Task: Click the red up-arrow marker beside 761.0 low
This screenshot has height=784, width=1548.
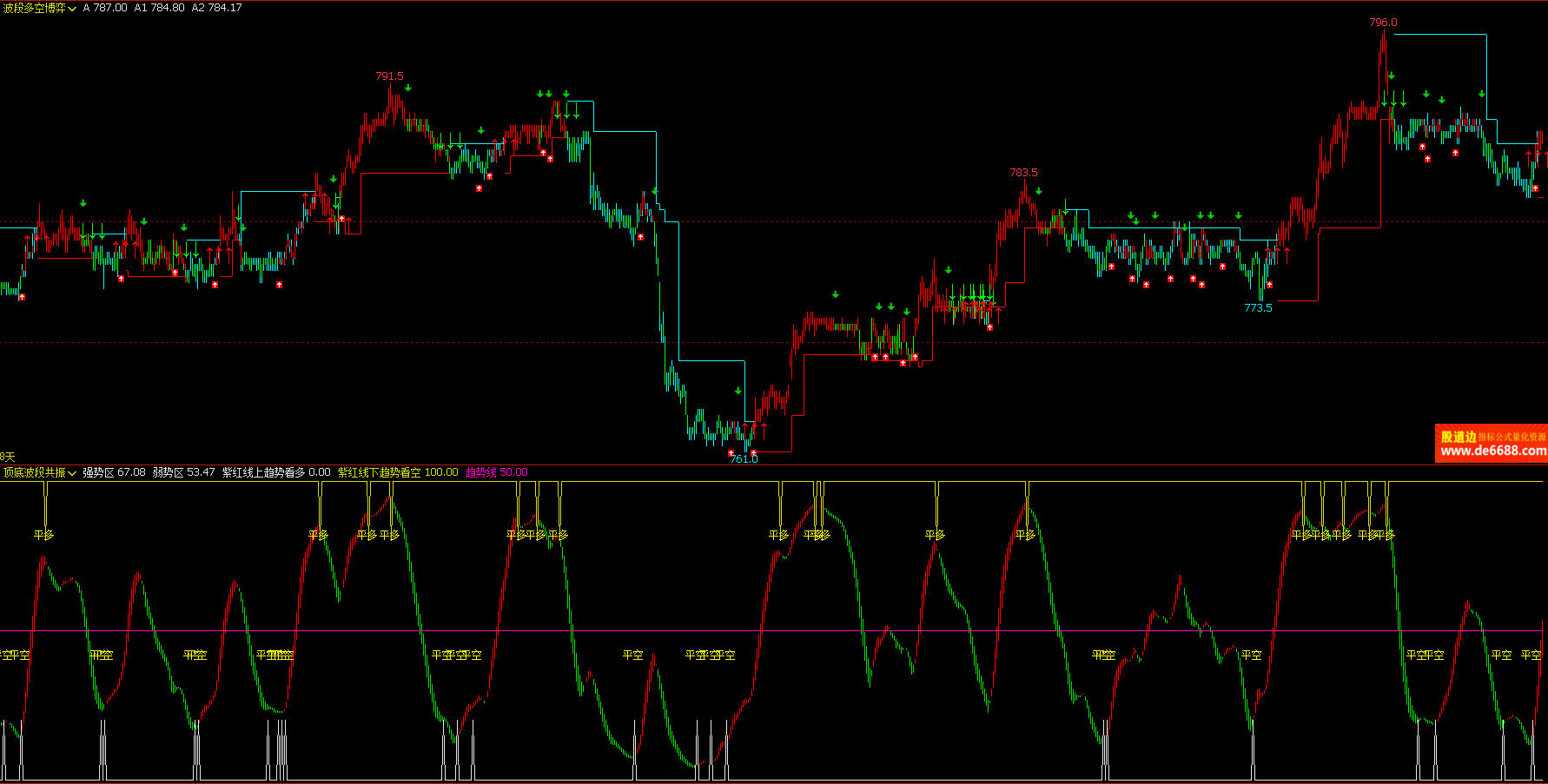Action: point(753,452)
